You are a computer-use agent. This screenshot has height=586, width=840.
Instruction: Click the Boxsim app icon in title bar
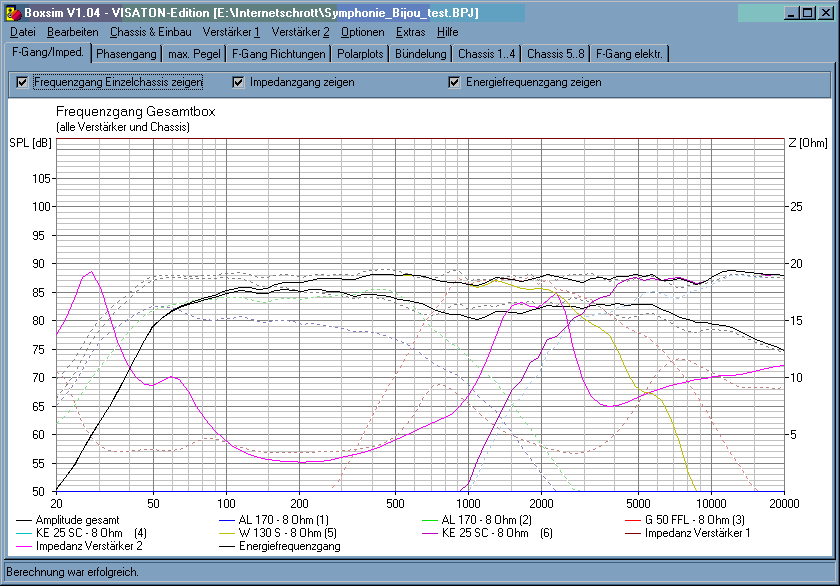12,12
